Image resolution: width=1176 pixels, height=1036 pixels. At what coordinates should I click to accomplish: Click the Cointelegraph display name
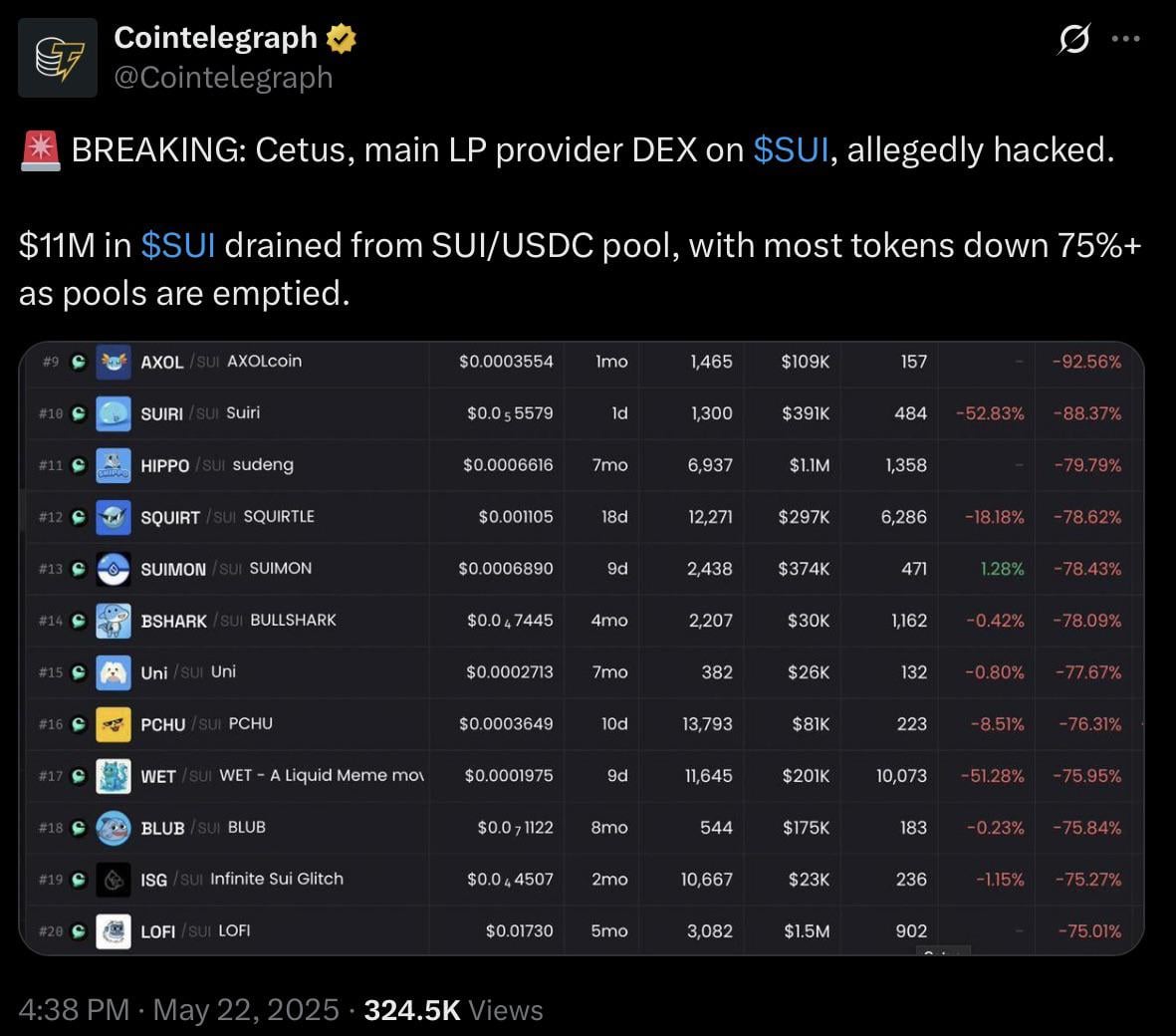pyautogui.click(x=216, y=38)
